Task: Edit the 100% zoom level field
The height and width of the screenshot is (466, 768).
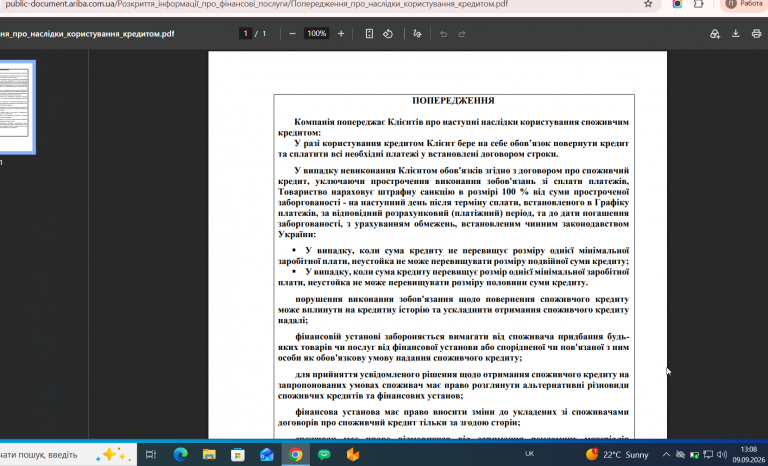Action: click(x=316, y=34)
